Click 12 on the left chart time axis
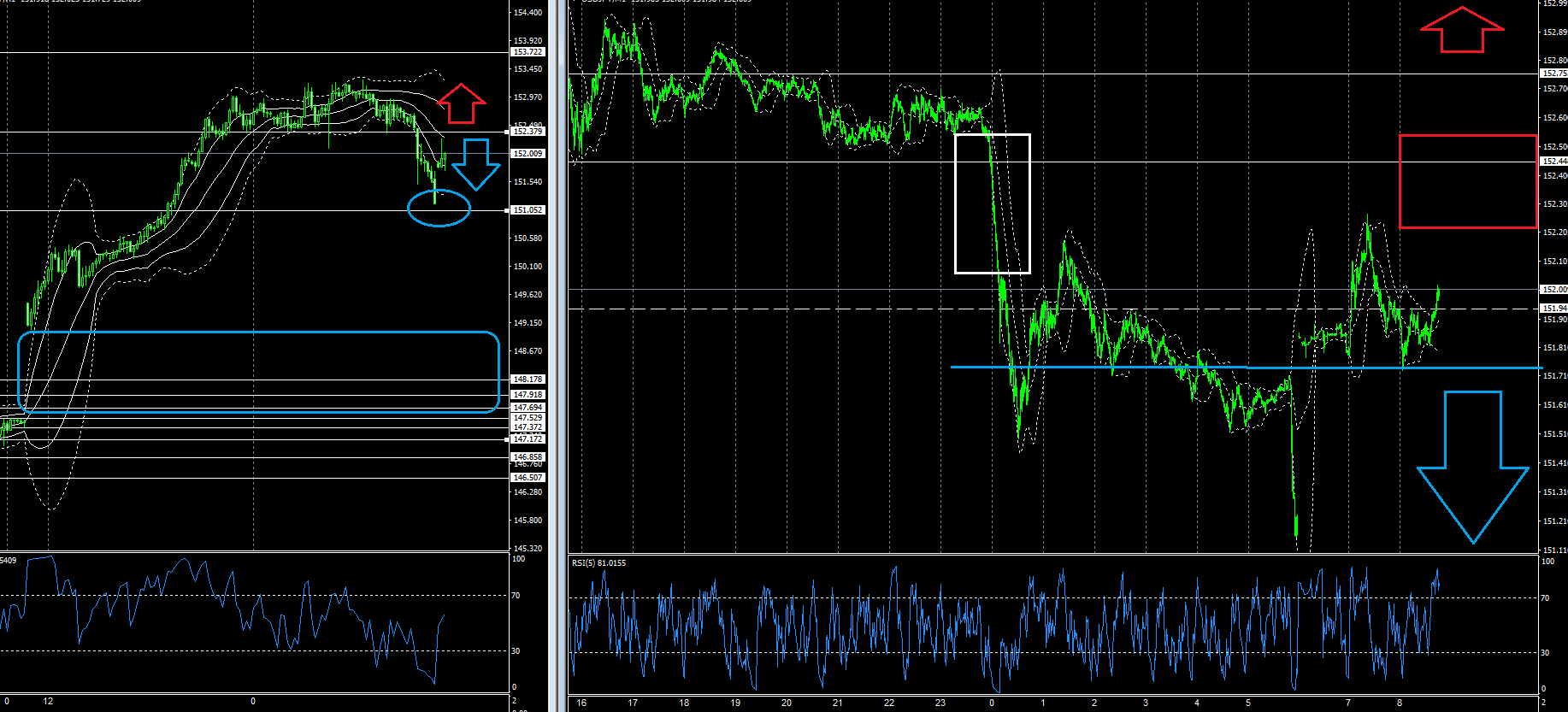 (48, 701)
